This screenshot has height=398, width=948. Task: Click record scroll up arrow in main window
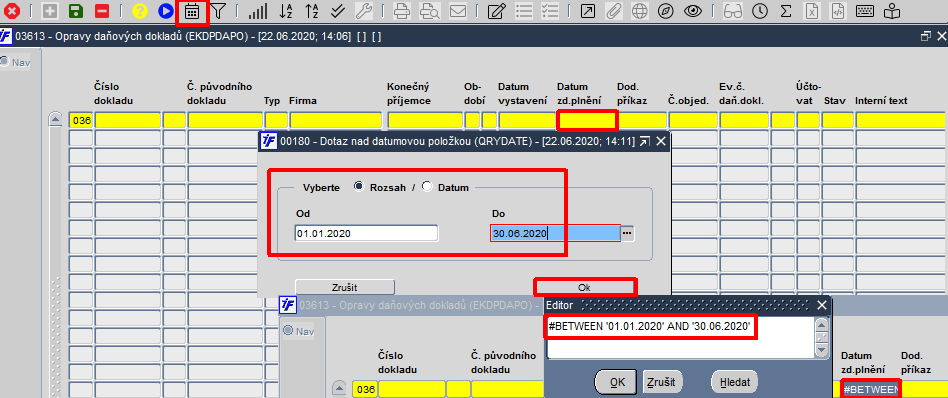point(55,119)
